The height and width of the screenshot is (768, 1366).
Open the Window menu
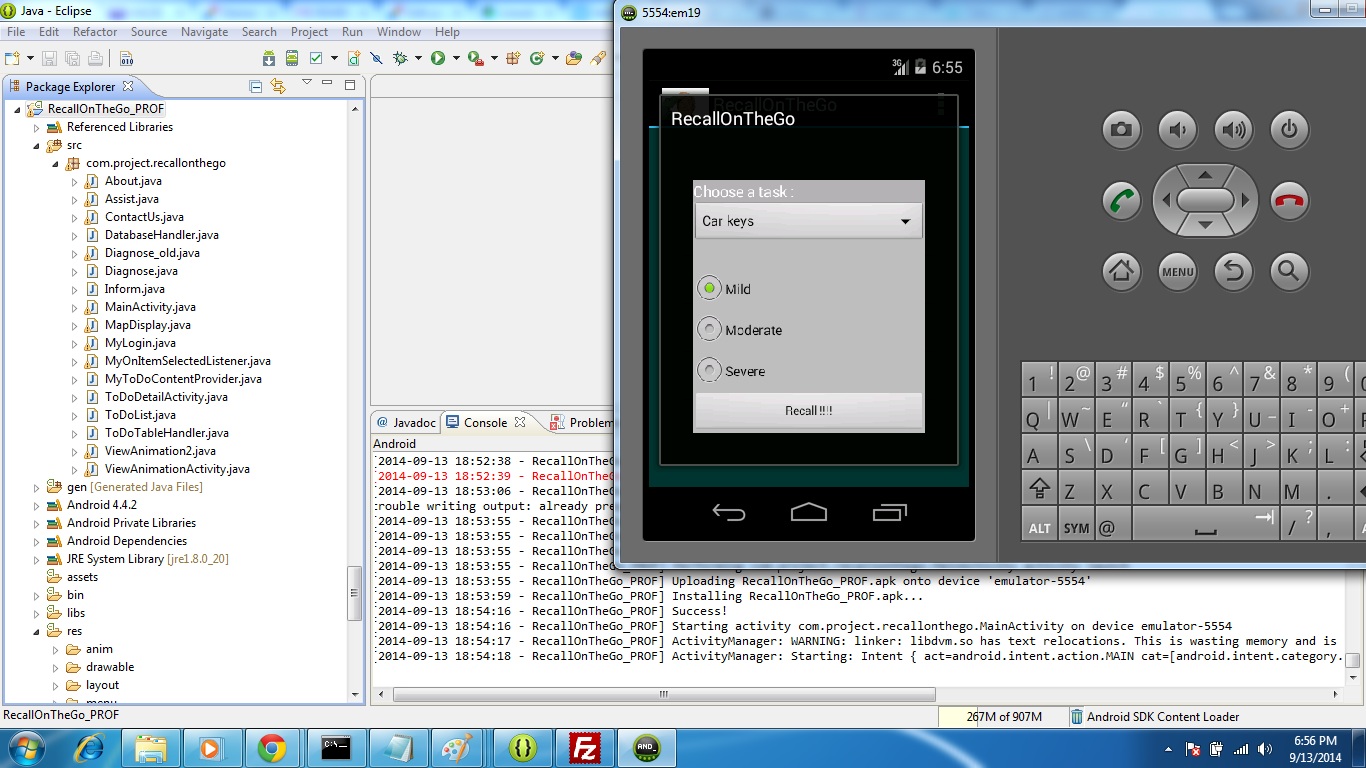(x=399, y=32)
